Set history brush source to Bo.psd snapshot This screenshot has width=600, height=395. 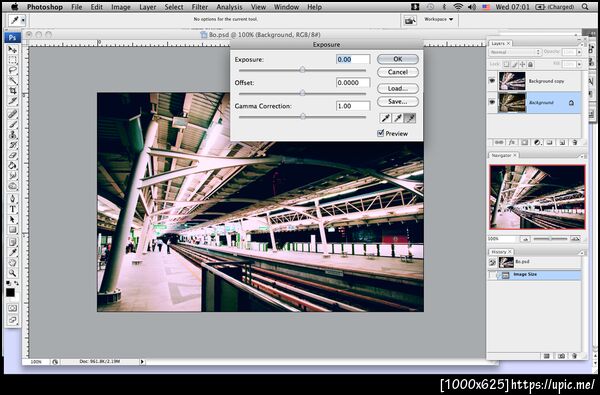coord(492,262)
